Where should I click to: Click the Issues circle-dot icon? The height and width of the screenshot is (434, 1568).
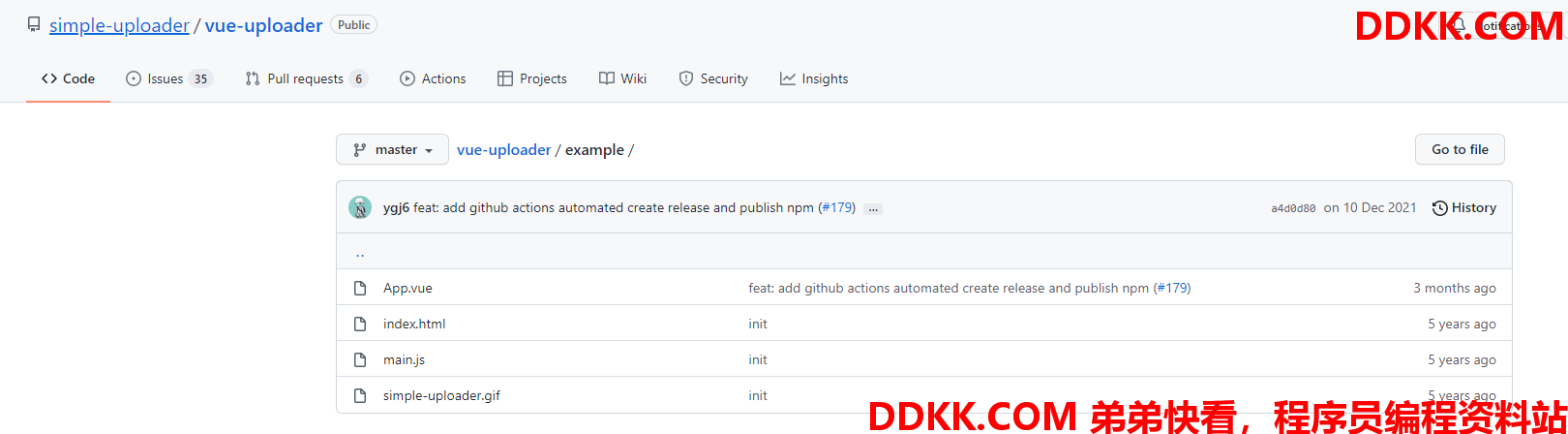pos(134,78)
